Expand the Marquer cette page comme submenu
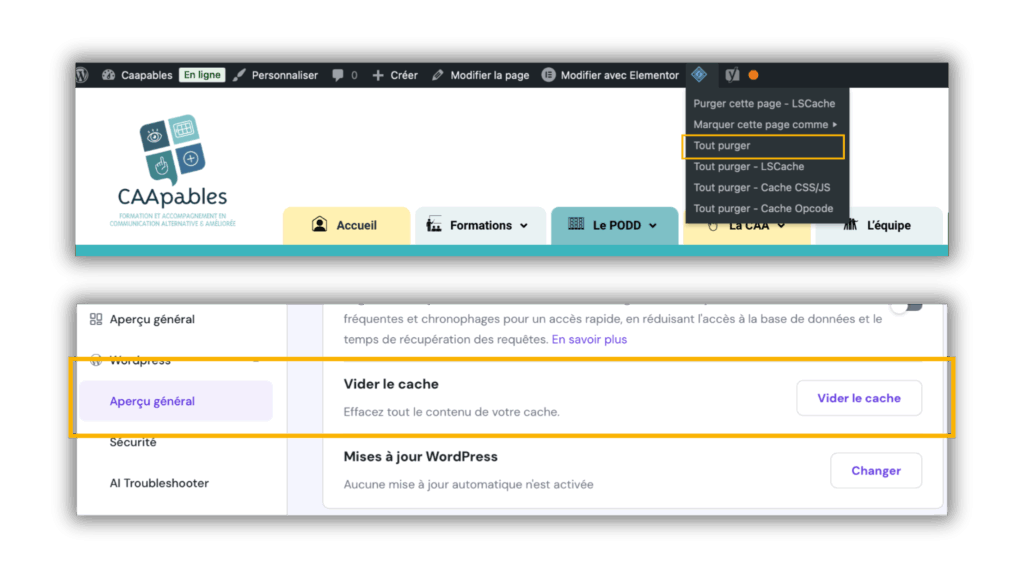The width and height of the screenshot is (1024, 578). pos(764,124)
